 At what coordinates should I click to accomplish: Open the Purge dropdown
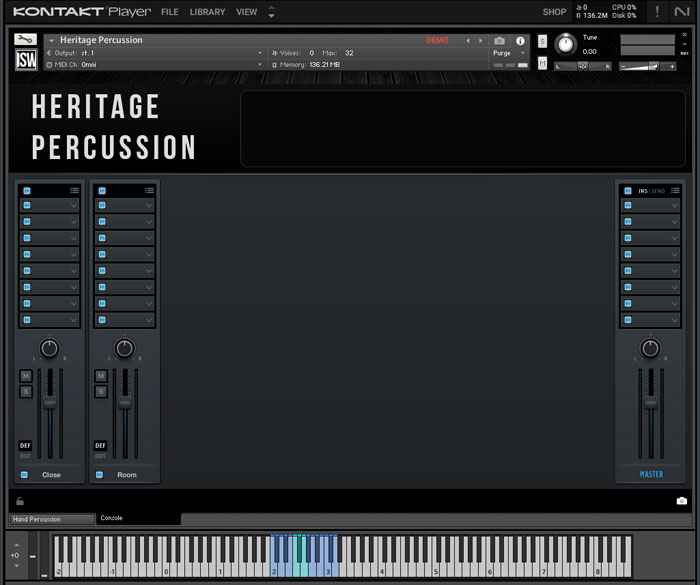tap(509, 53)
